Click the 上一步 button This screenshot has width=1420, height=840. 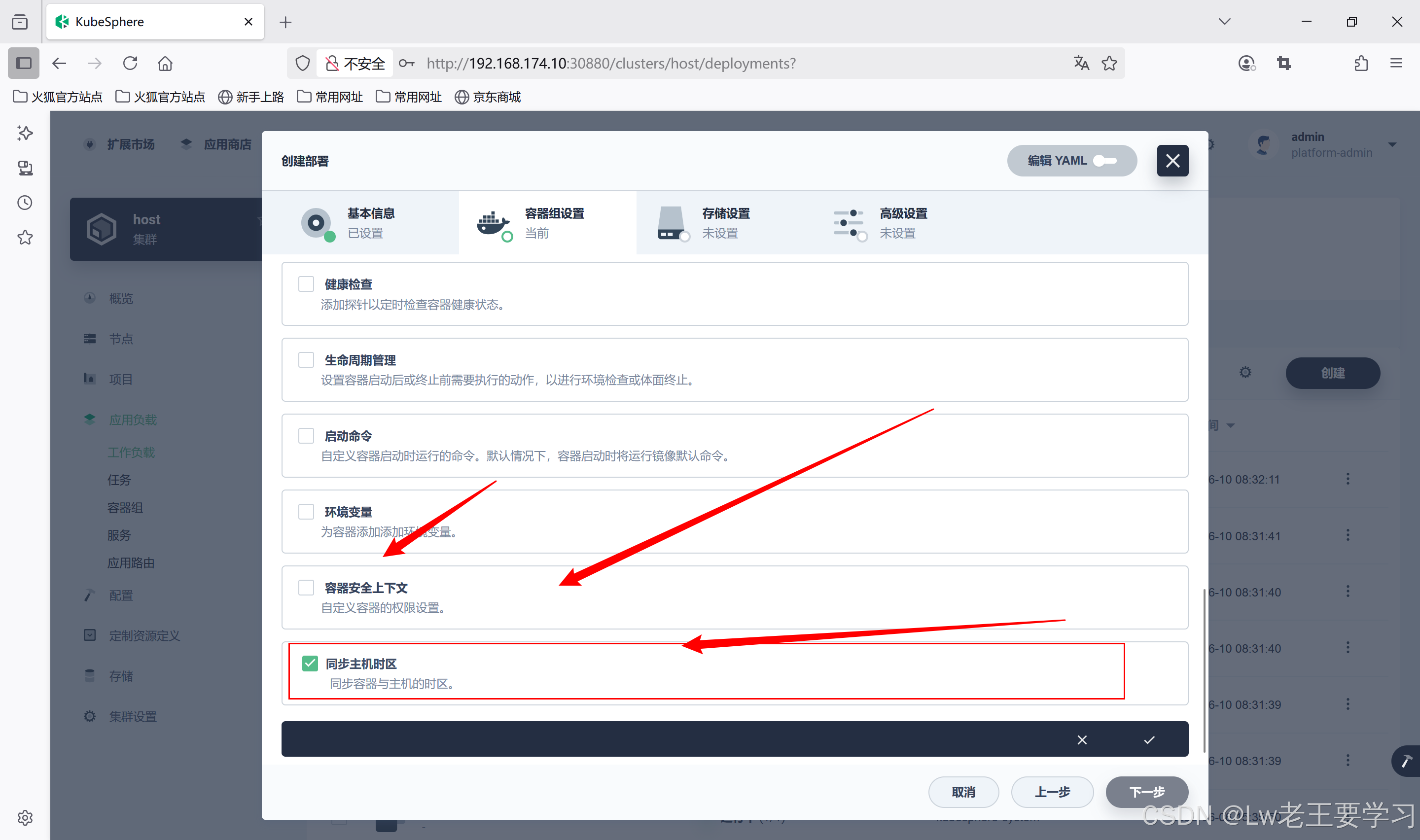click(x=1052, y=792)
